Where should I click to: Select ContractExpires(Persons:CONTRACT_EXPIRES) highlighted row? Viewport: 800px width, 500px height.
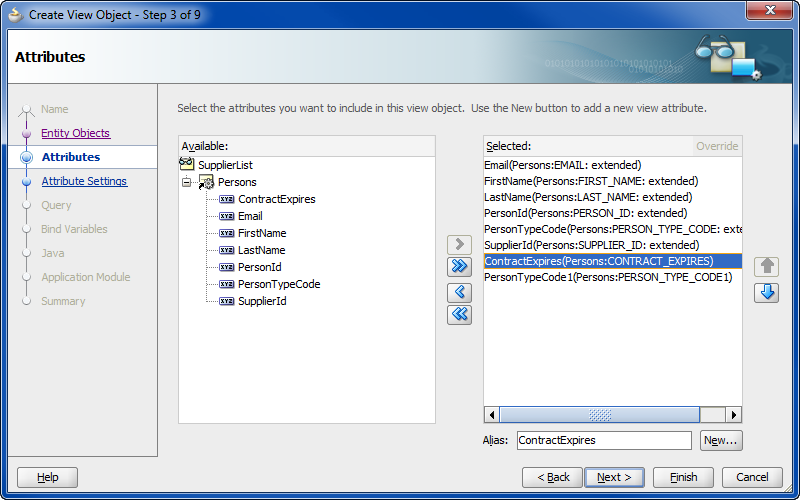click(x=612, y=261)
